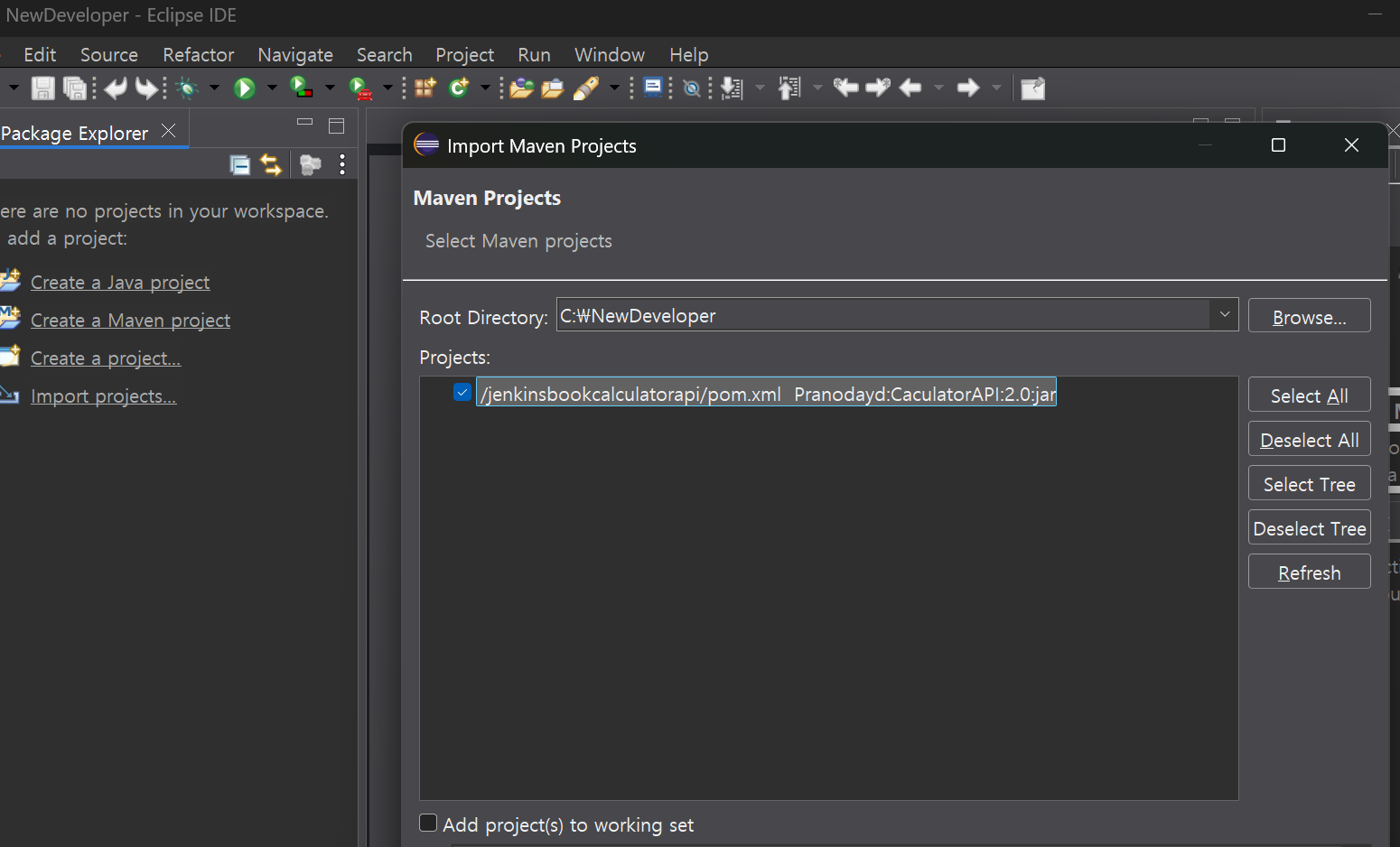The height and width of the screenshot is (847, 1400).
Task: Click the Previous Annotation icon
Action: click(x=790, y=88)
